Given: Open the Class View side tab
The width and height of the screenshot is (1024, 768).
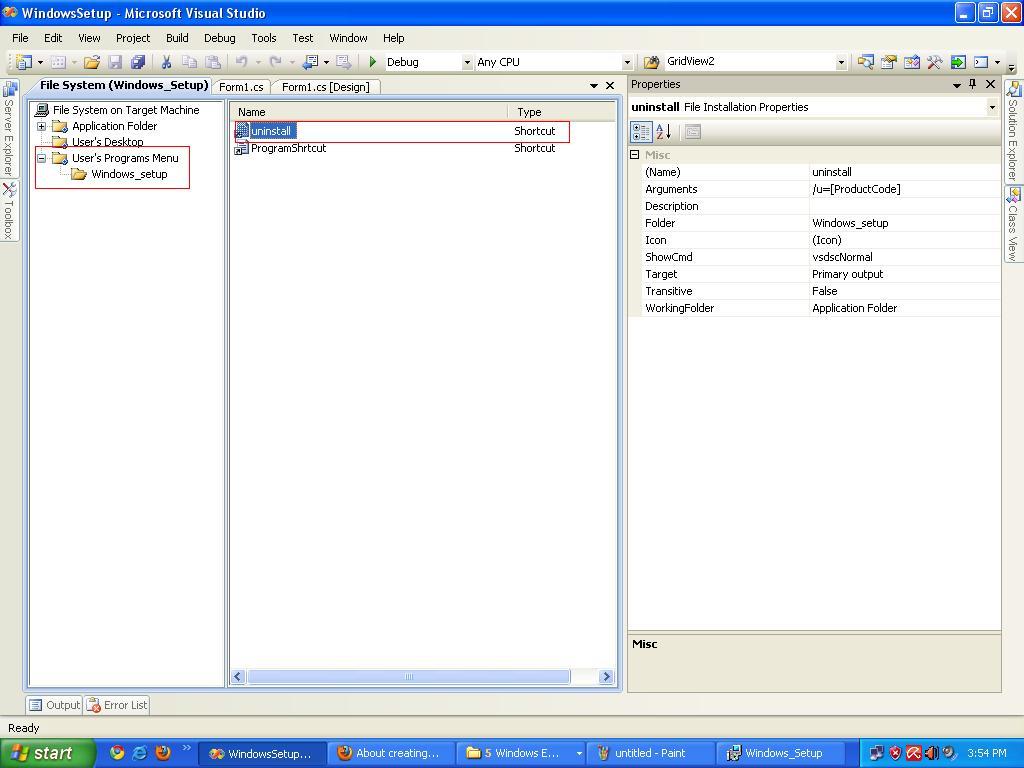Looking at the screenshot, I should click(1013, 225).
